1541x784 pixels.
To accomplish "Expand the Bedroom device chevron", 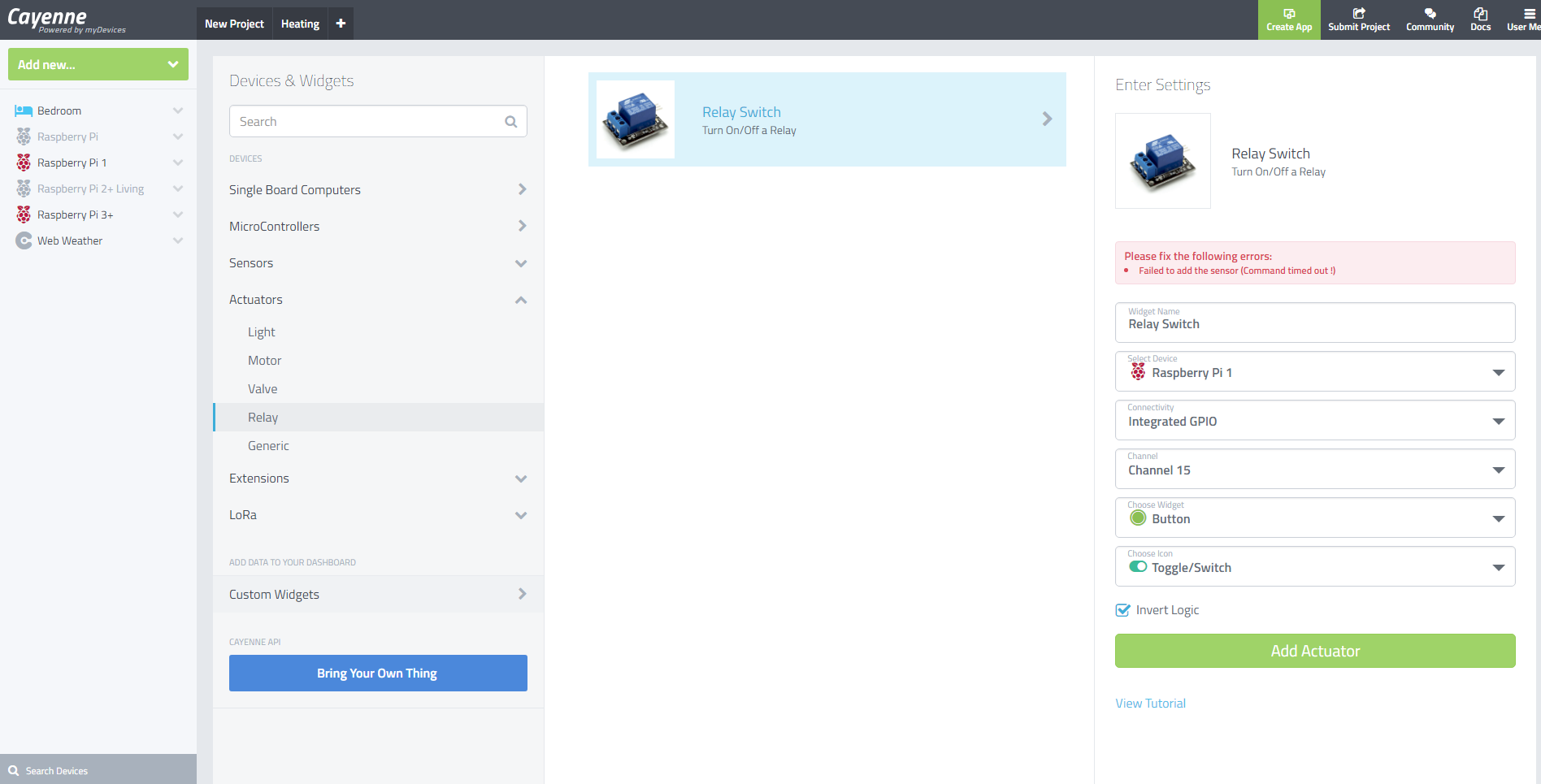I will pos(178,110).
